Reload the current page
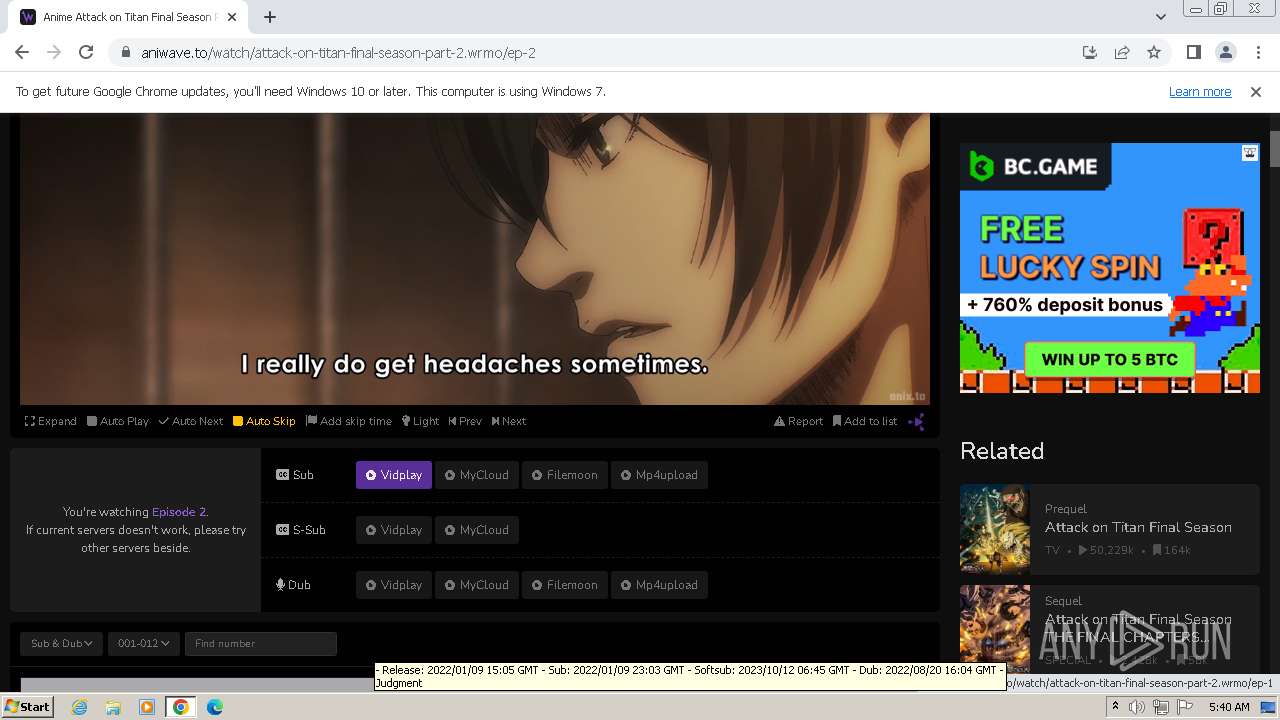Image resolution: width=1280 pixels, height=720 pixels. [86, 52]
